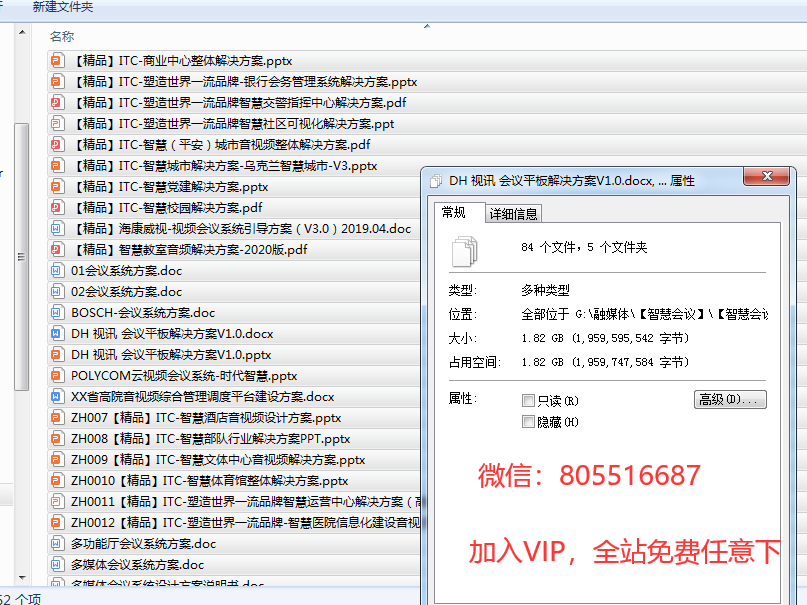Click the 高级(D)... button

point(730,399)
